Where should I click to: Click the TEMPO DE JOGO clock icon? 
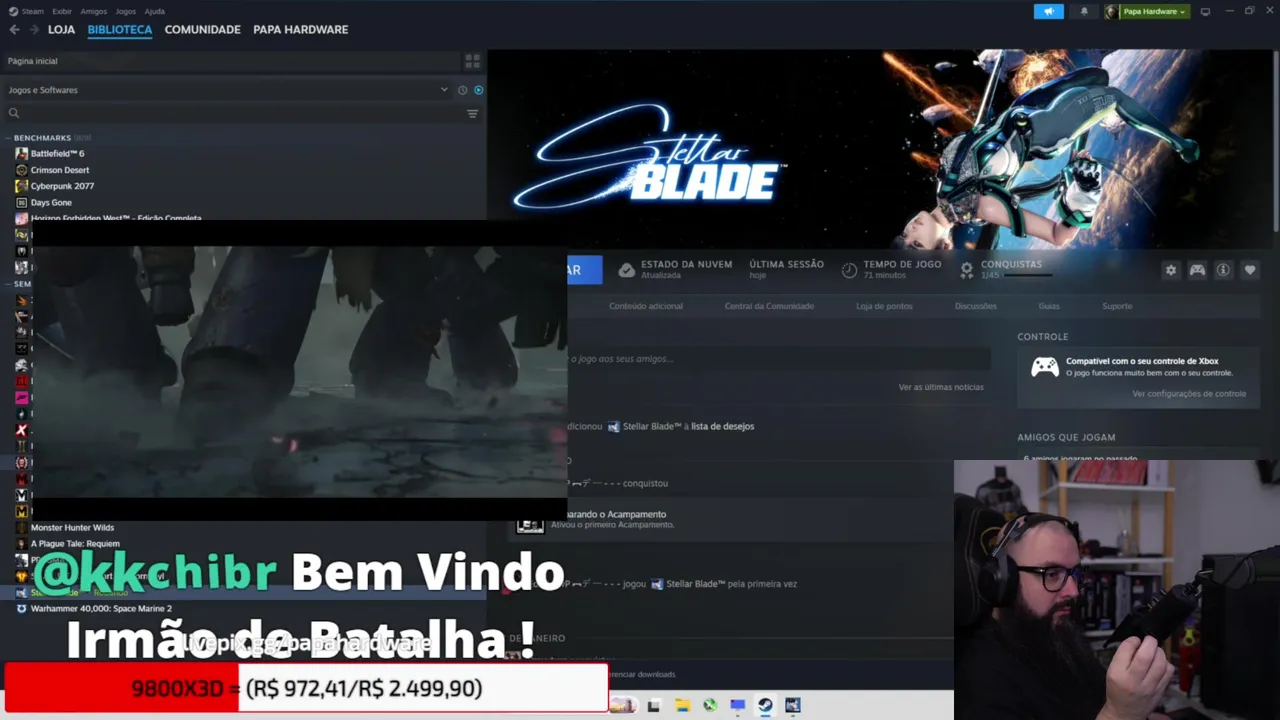point(849,270)
